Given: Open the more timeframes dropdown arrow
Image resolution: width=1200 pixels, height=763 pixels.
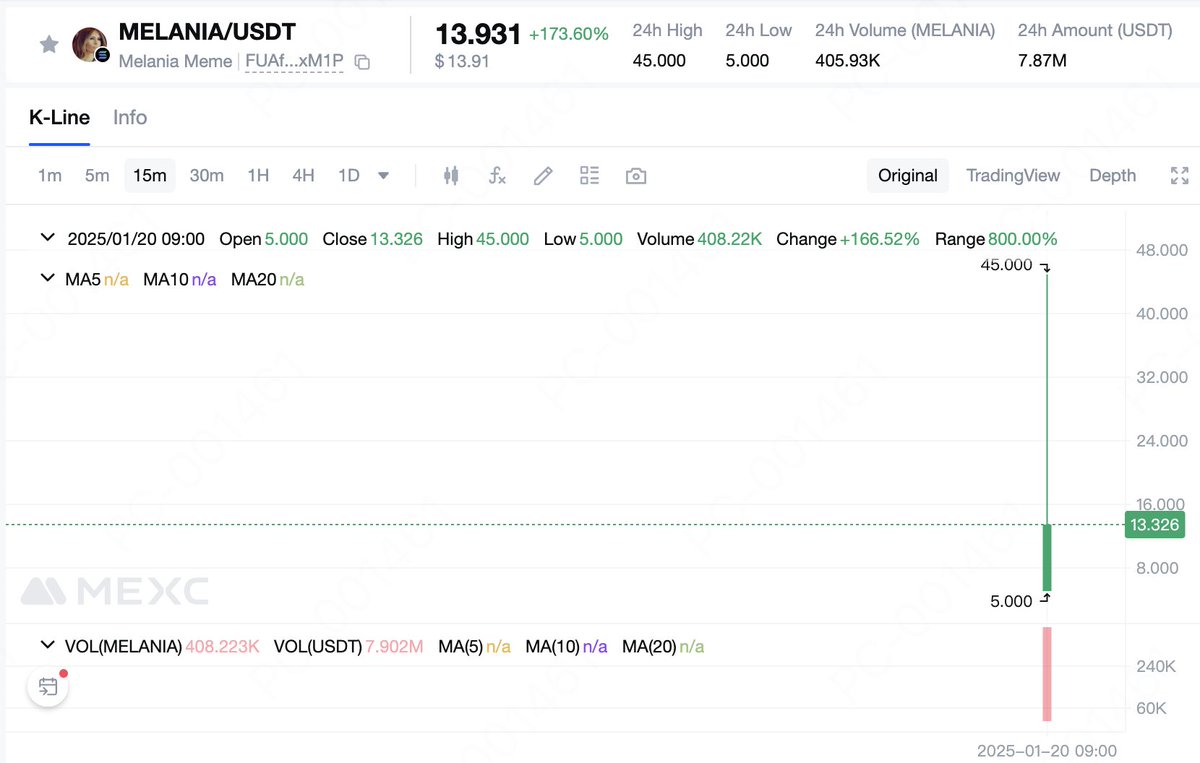Looking at the screenshot, I should pyautogui.click(x=383, y=176).
